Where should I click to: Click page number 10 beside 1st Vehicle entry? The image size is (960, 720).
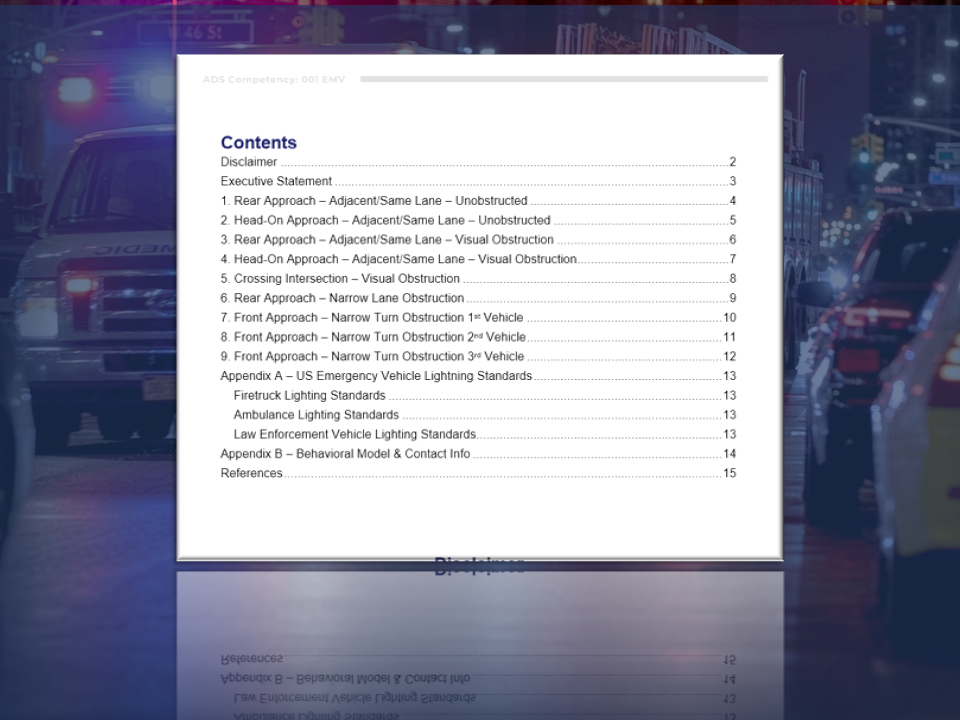pos(729,318)
